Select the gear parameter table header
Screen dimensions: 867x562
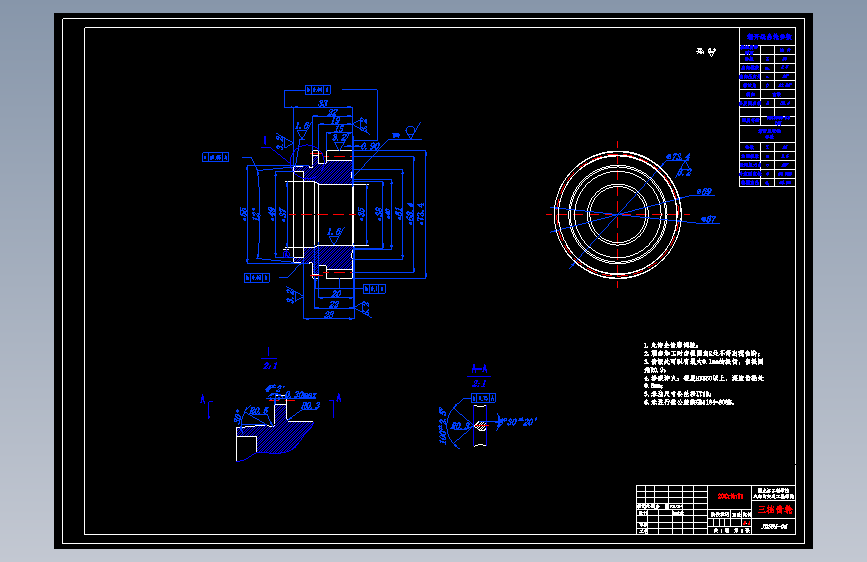[x=767, y=37]
